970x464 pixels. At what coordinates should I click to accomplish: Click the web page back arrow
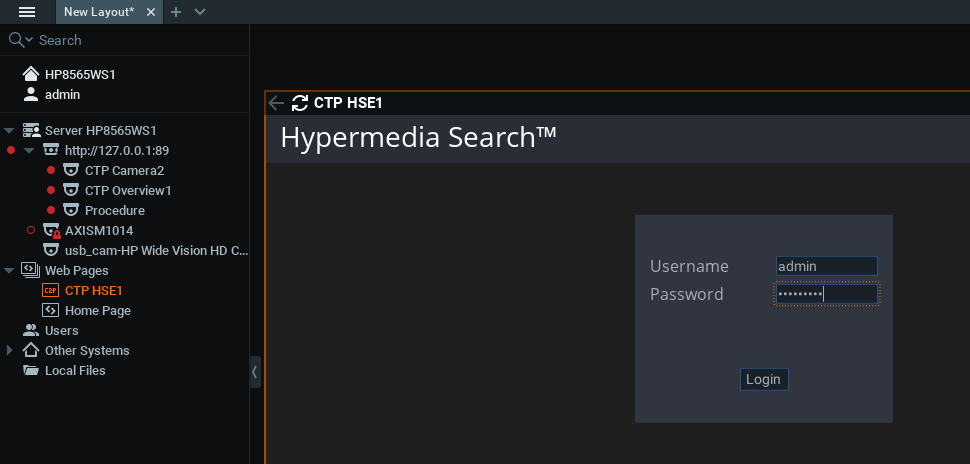click(x=277, y=102)
